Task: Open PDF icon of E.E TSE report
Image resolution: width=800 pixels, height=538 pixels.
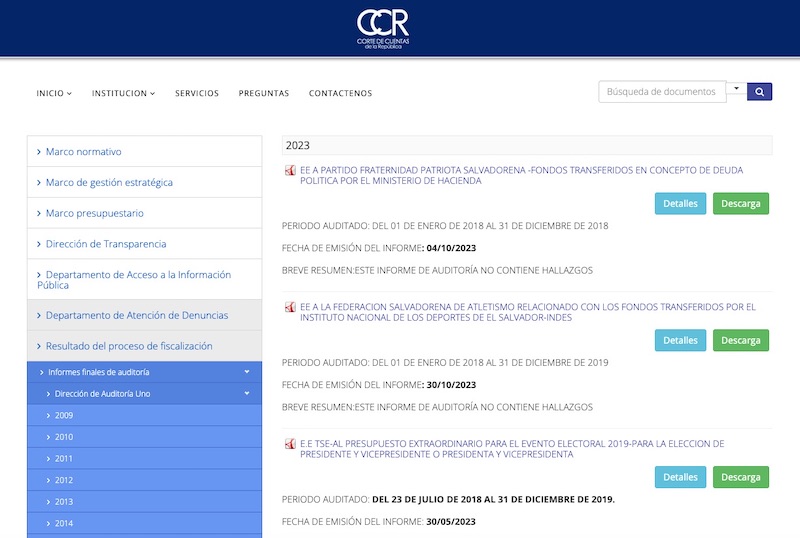Action: click(x=290, y=444)
